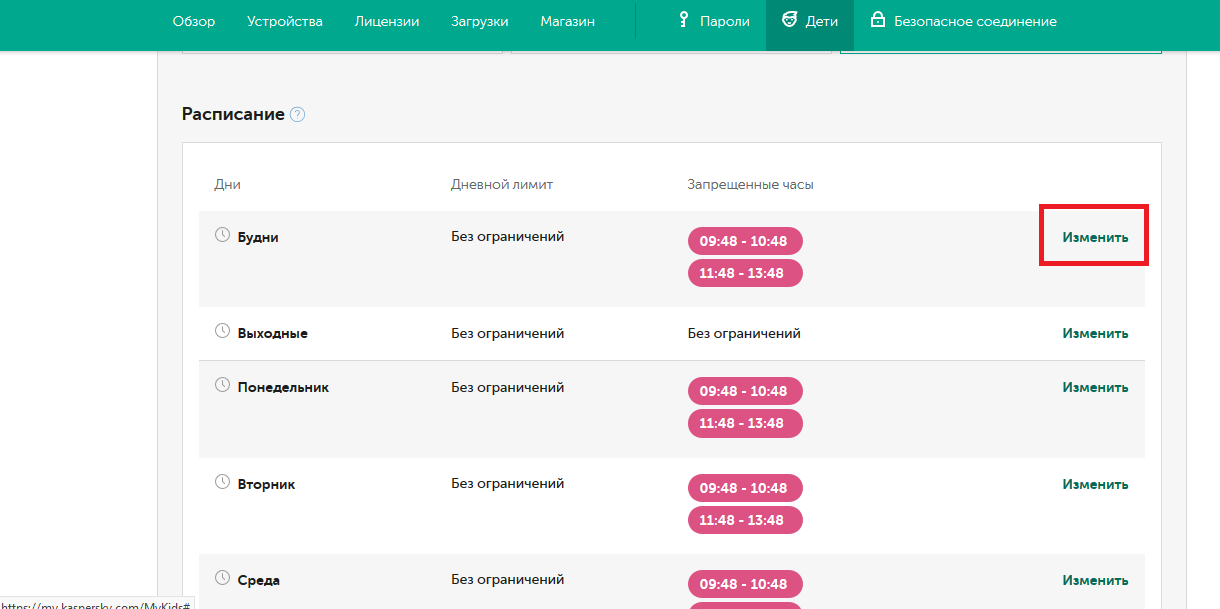Click the clock icon next to Вторник
1220x609 pixels.
(x=223, y=482)
